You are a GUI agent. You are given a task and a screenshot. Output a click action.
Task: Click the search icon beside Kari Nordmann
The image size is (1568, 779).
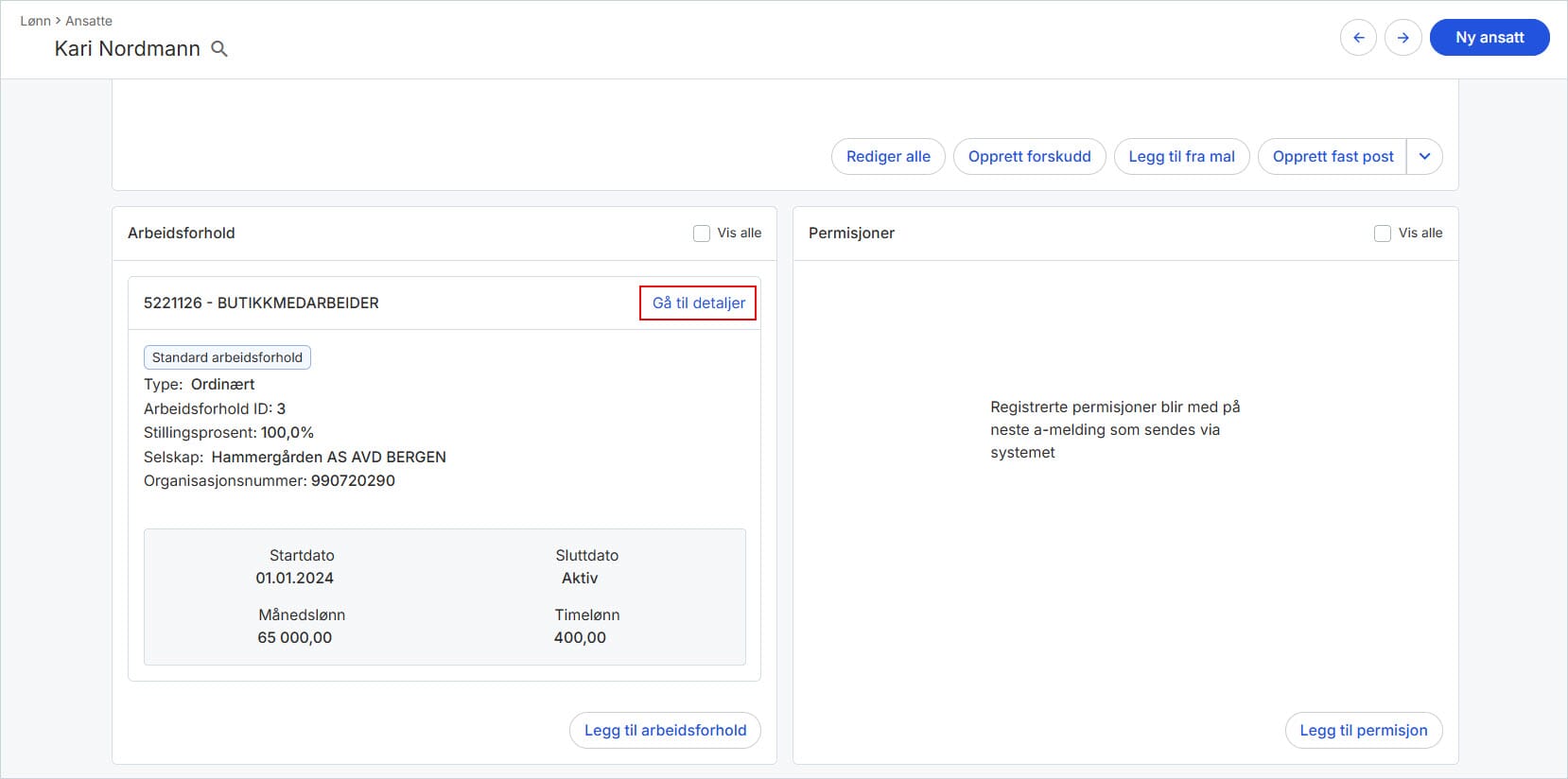(219, 48)
